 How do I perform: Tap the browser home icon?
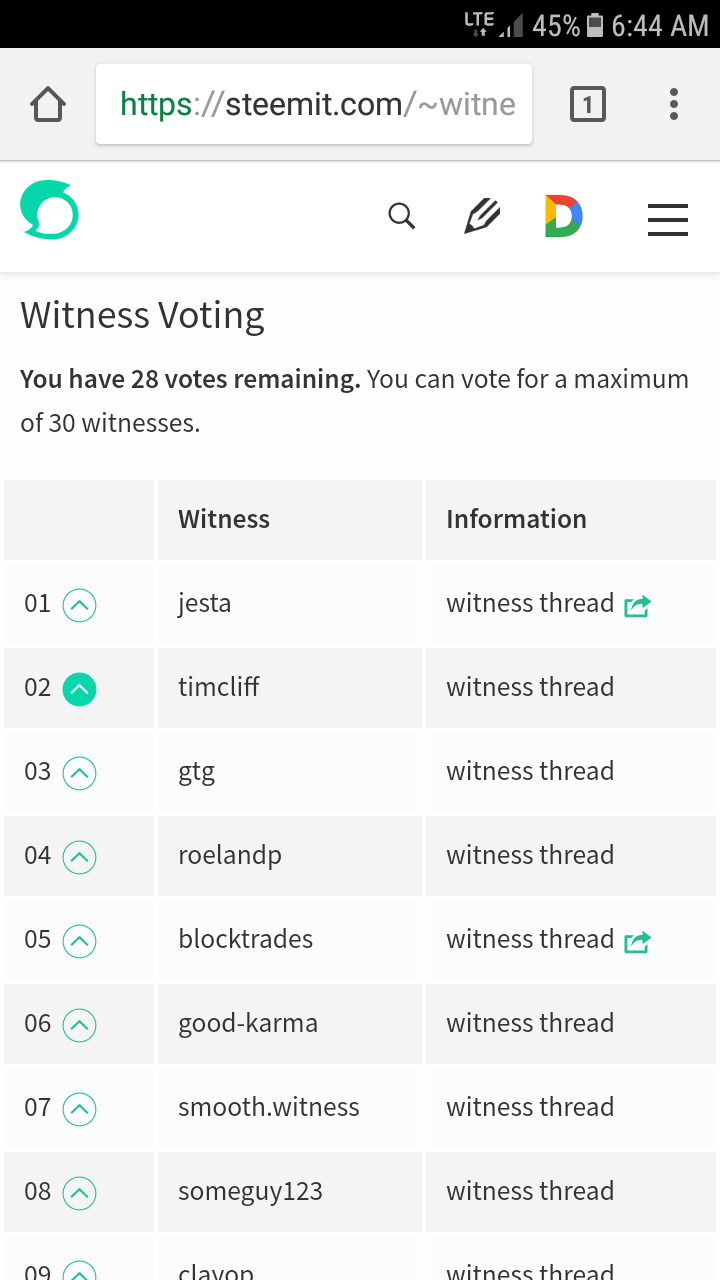[x=48, y=104]
